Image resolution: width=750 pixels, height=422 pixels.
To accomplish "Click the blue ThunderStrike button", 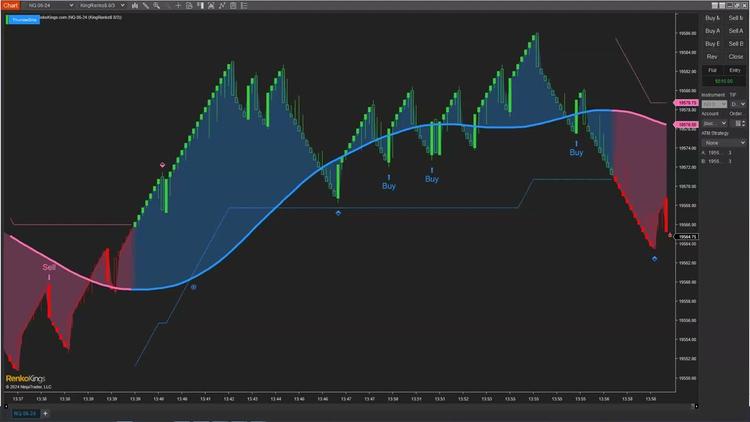I will (x=23, y=20).
